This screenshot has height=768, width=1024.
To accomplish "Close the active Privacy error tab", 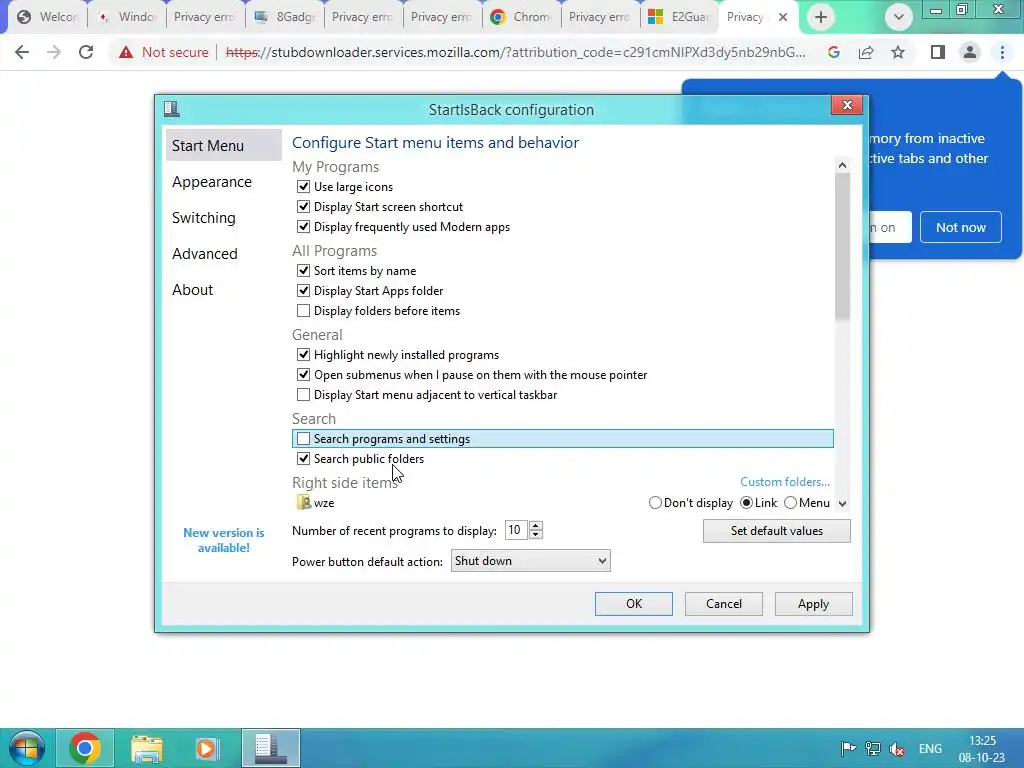I will tap(783, 17).
